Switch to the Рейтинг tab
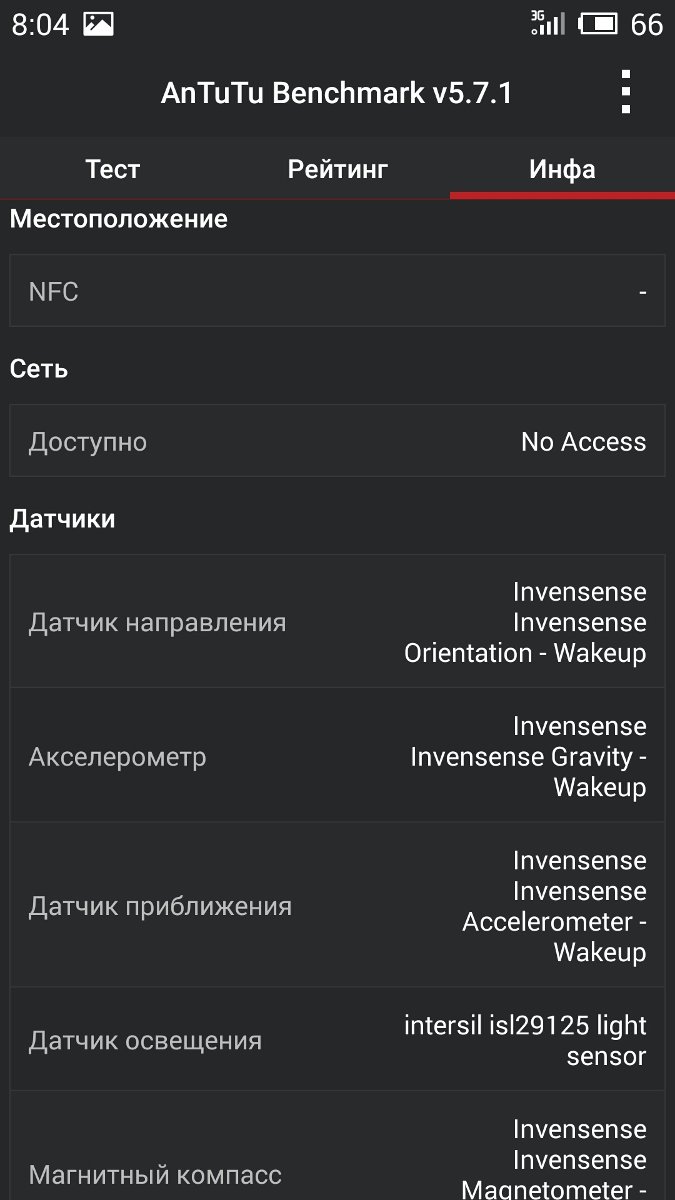Viewport: 675px width, 1200px height. [x=338, y=169]
